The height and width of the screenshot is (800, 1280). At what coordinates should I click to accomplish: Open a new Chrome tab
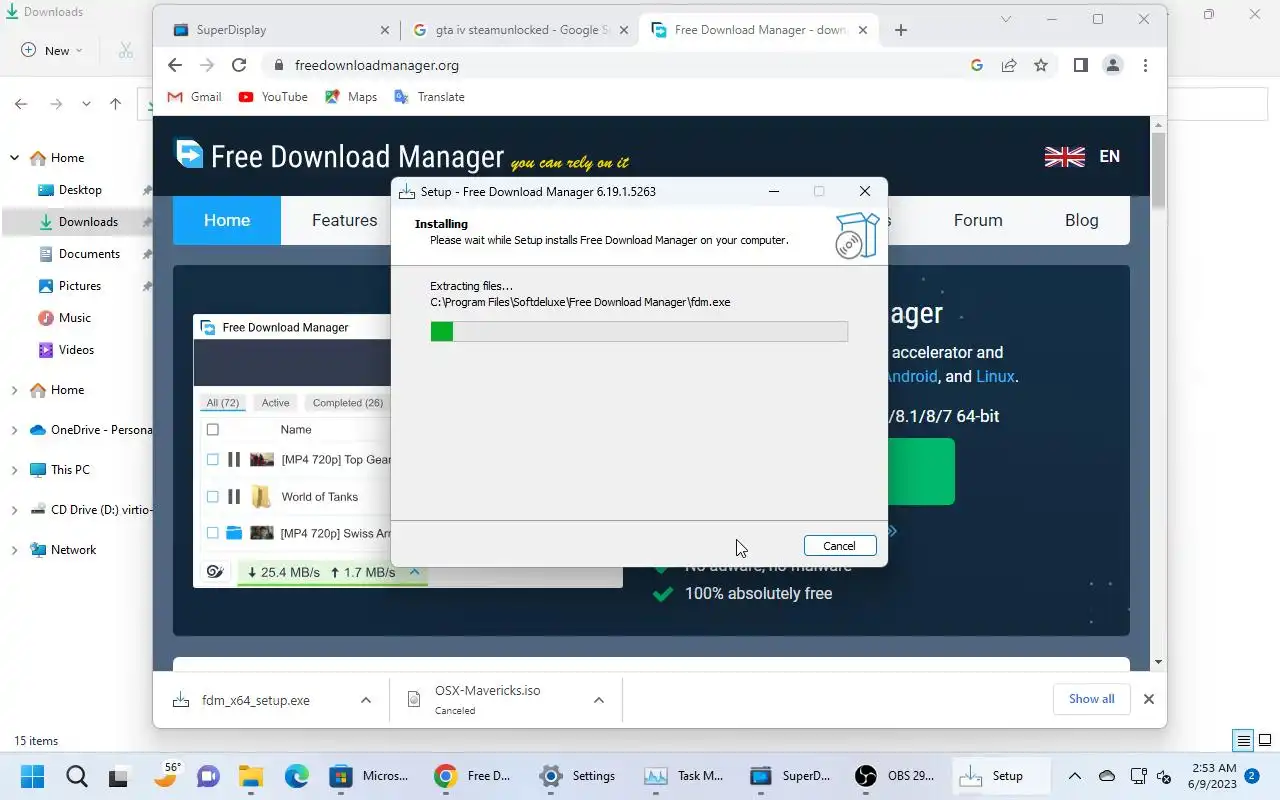[901, 30]
